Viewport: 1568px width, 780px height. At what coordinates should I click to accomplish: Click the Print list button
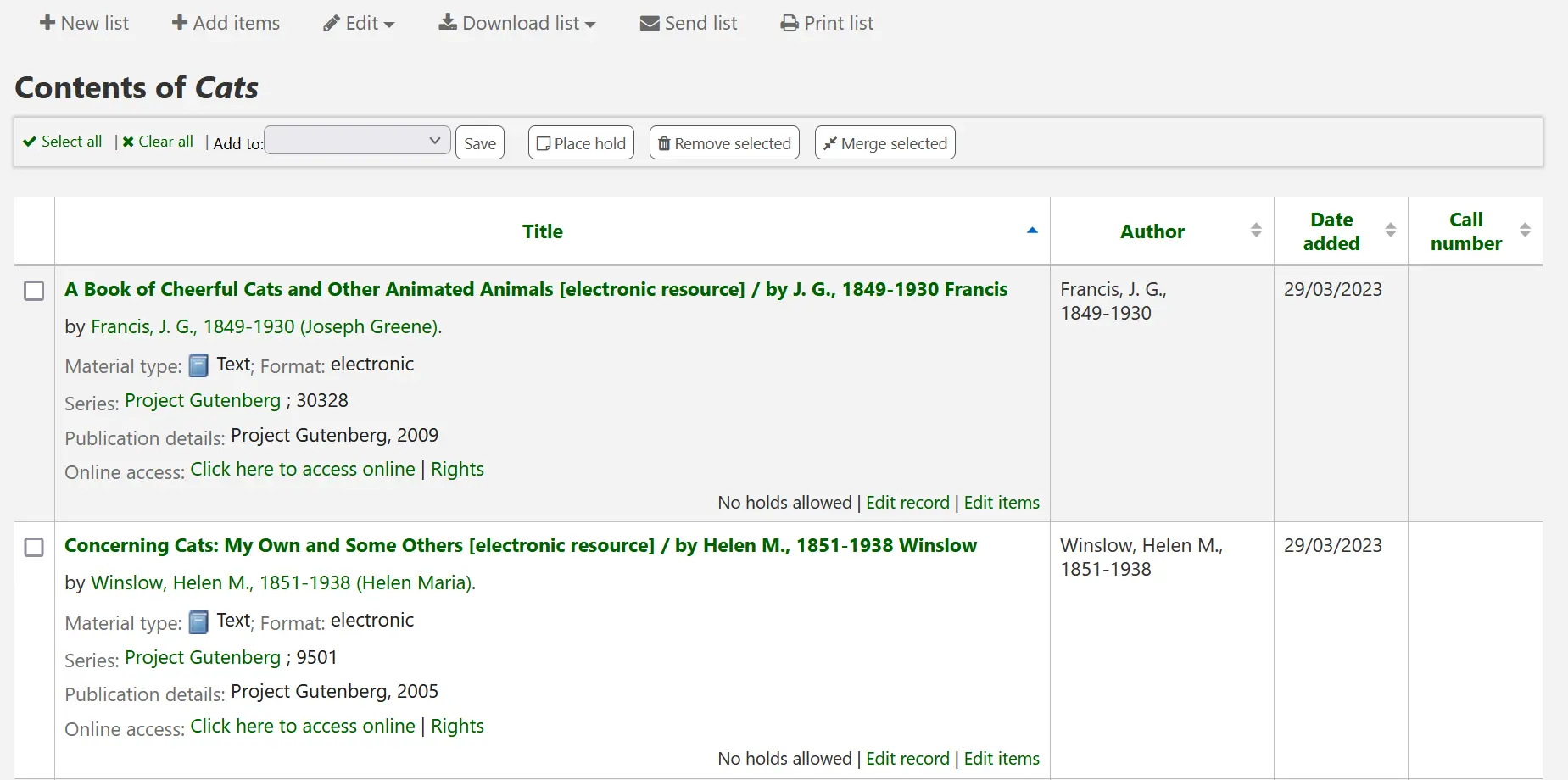(827, 23)
